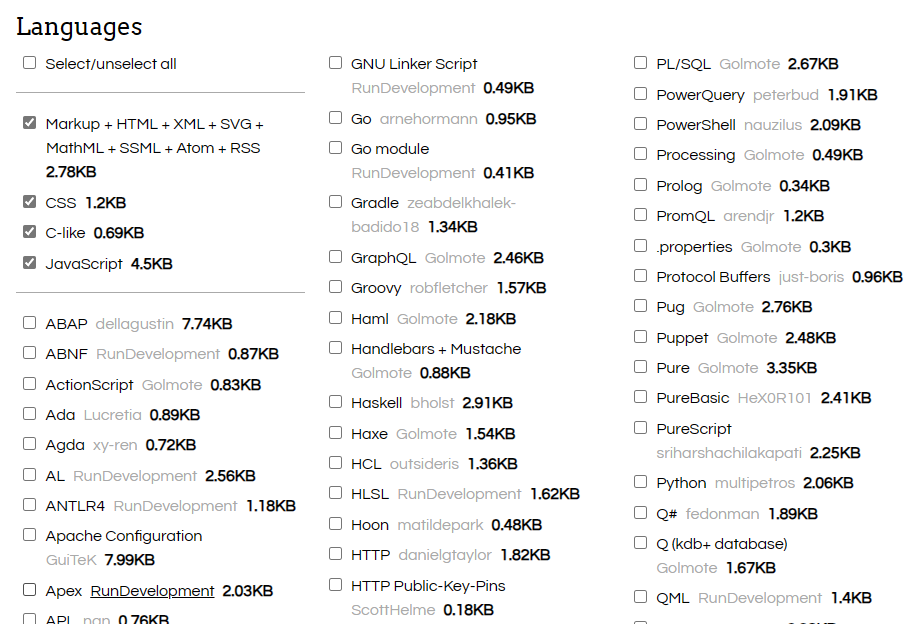Screen dimensions: 915x624
Task: Uncheck the CSS language
Action: (29, 202)
